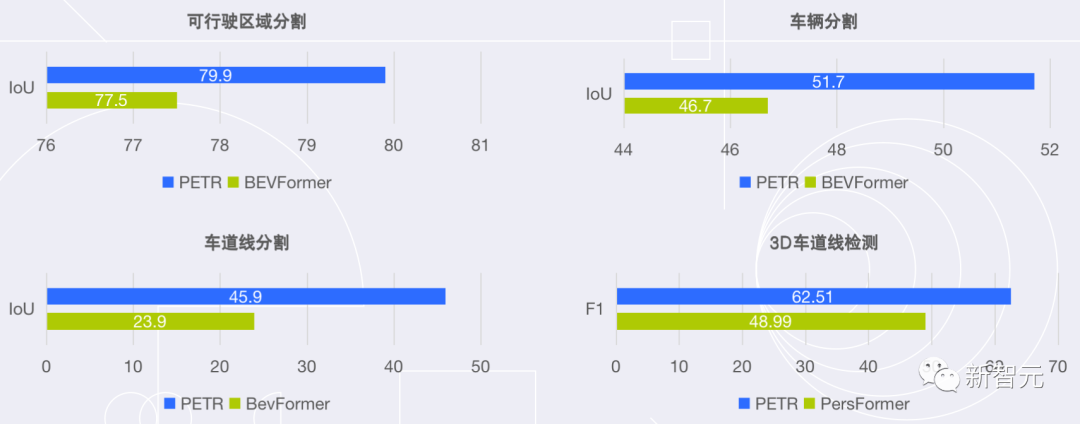Click the 3D车道线检测 chart title
The width and height of the screenshot is (1080, 424).
[824, 242]
